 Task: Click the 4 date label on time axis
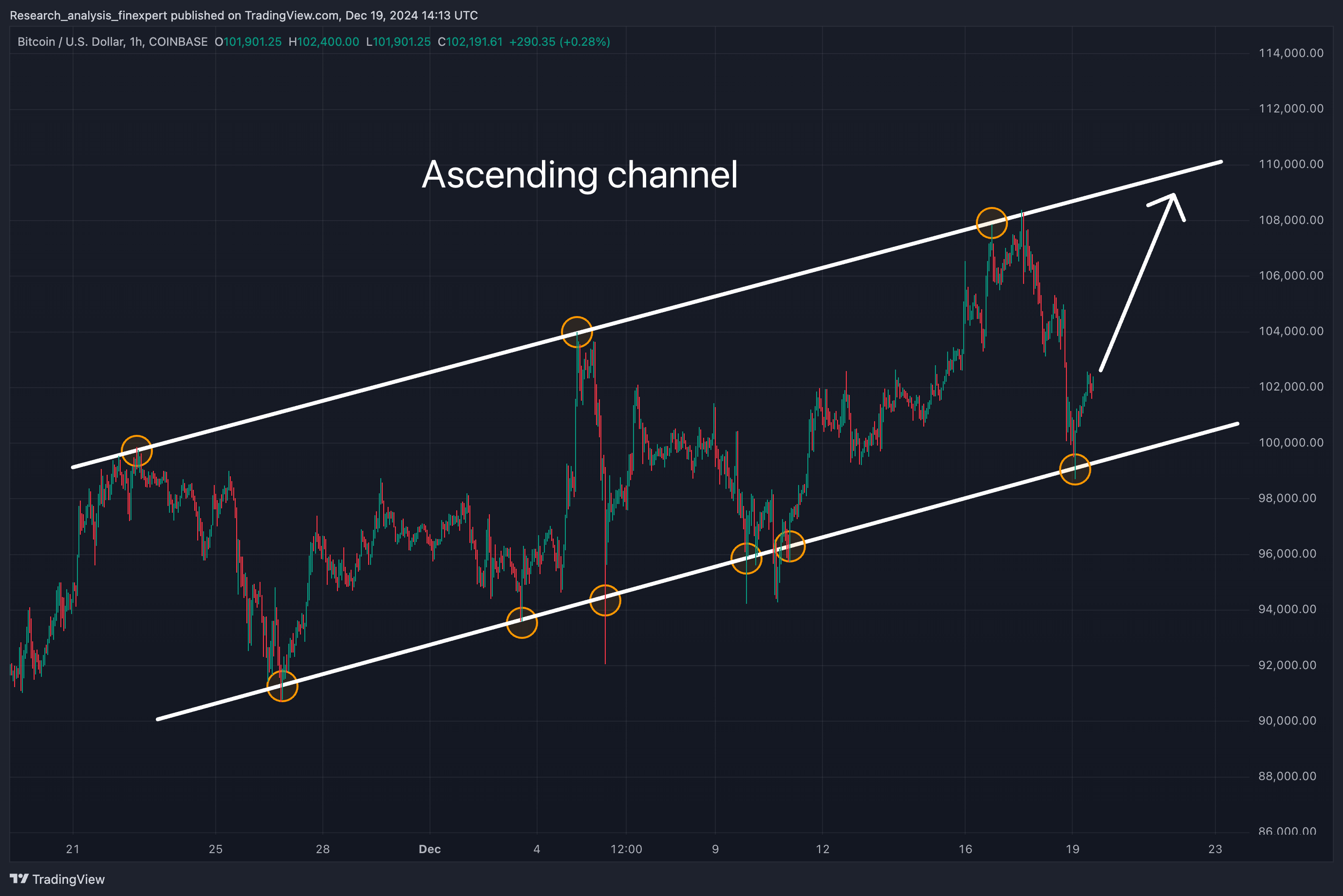[537, 849]
